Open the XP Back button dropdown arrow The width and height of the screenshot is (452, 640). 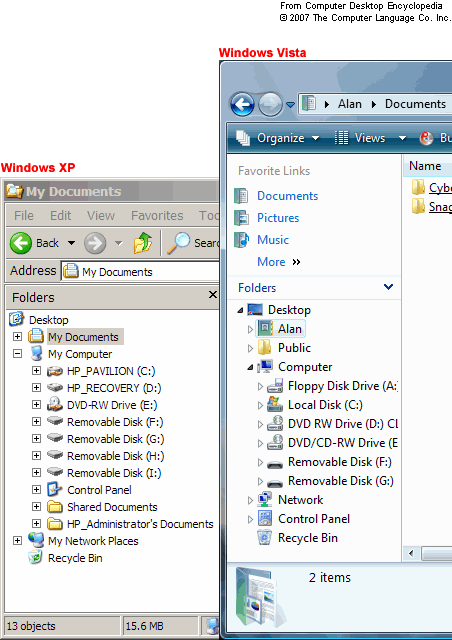click(x=71, y=243)
